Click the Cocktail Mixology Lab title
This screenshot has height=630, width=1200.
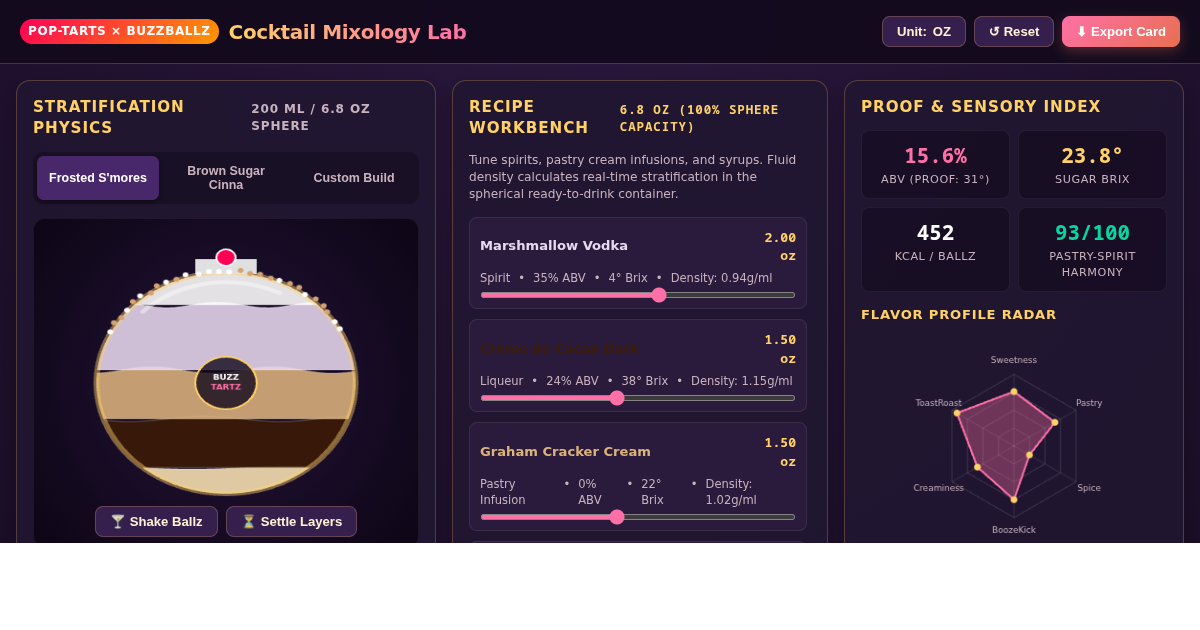[x=347, y=32]
